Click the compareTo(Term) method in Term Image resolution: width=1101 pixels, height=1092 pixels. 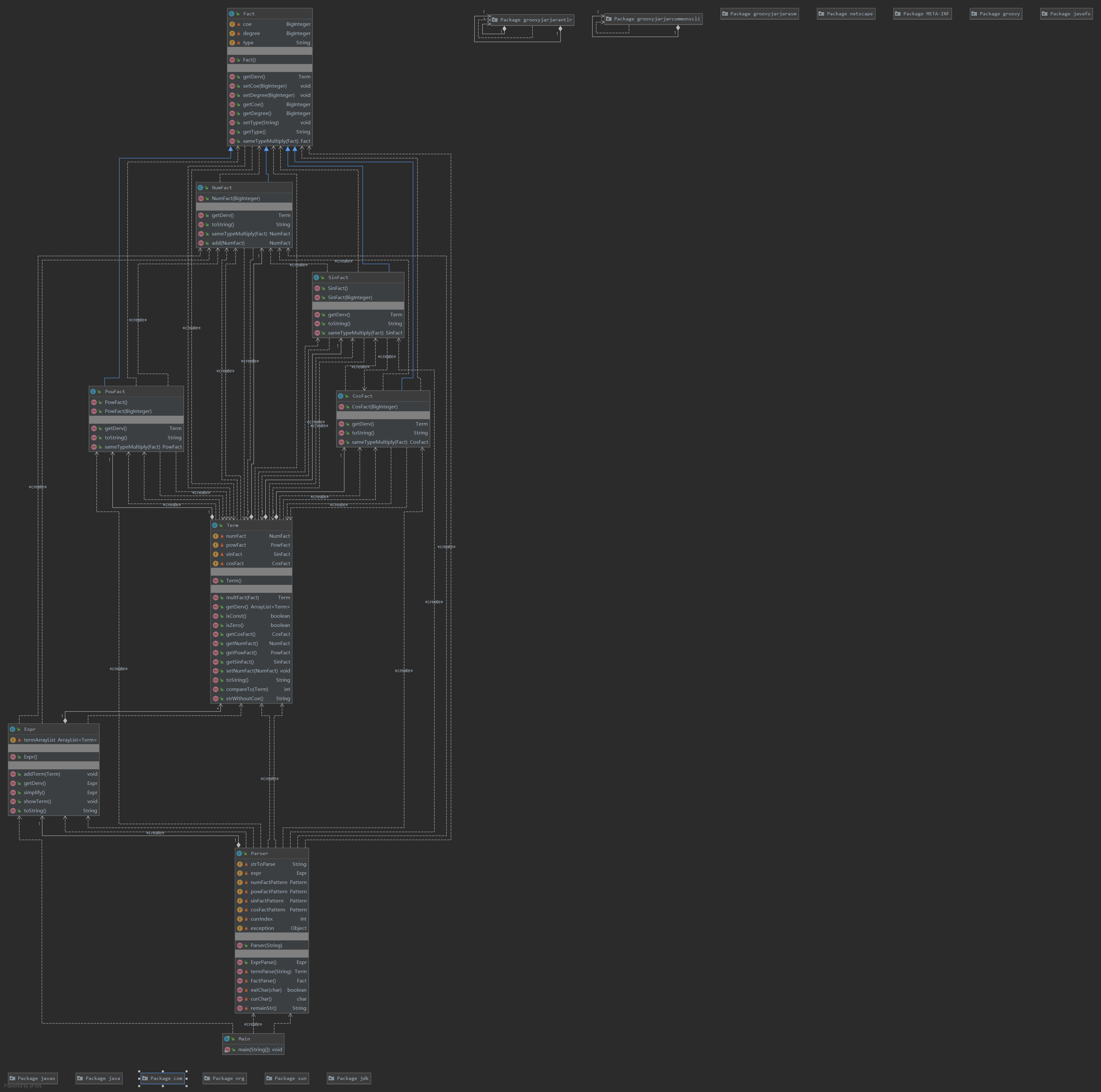pos(247,689)
